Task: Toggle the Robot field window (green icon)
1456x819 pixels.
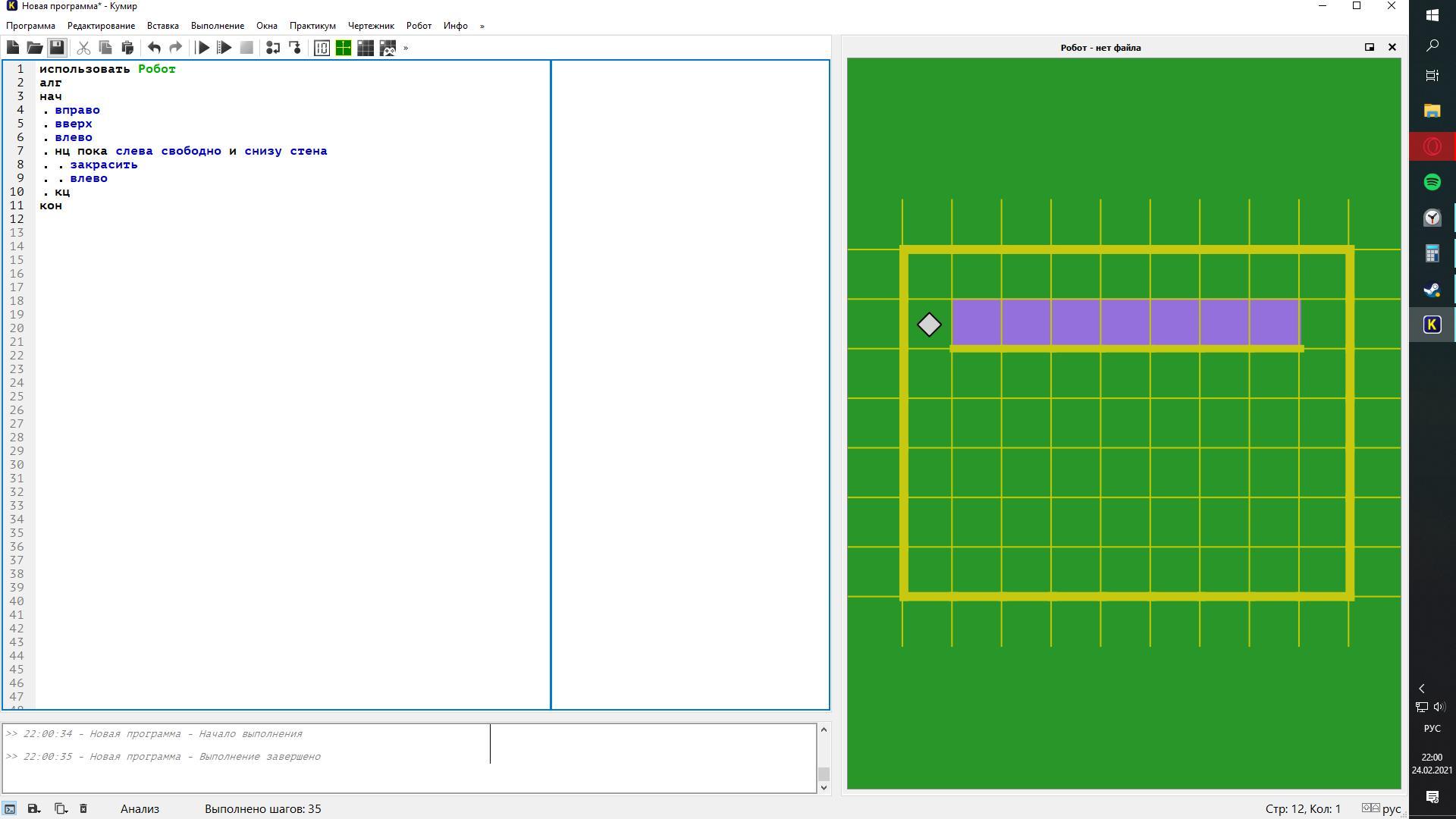Action: tap(344, 48)
